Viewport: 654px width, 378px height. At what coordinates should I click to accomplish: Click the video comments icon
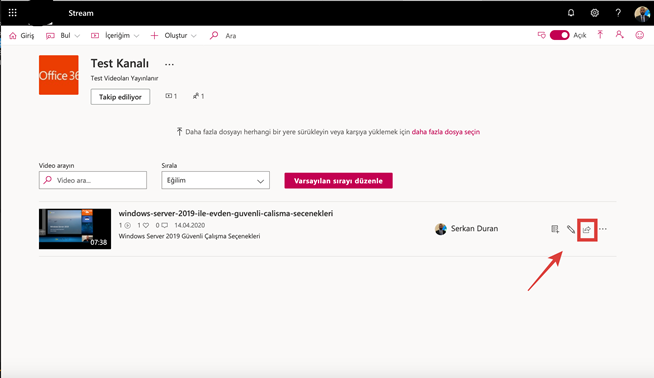pyautogui.click(x=165, y=225)
